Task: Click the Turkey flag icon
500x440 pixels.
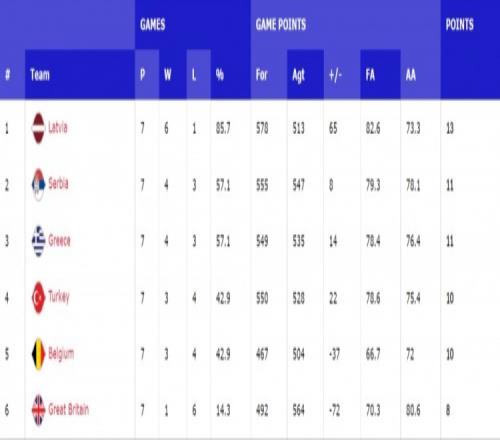Action: tap(38, 297)
